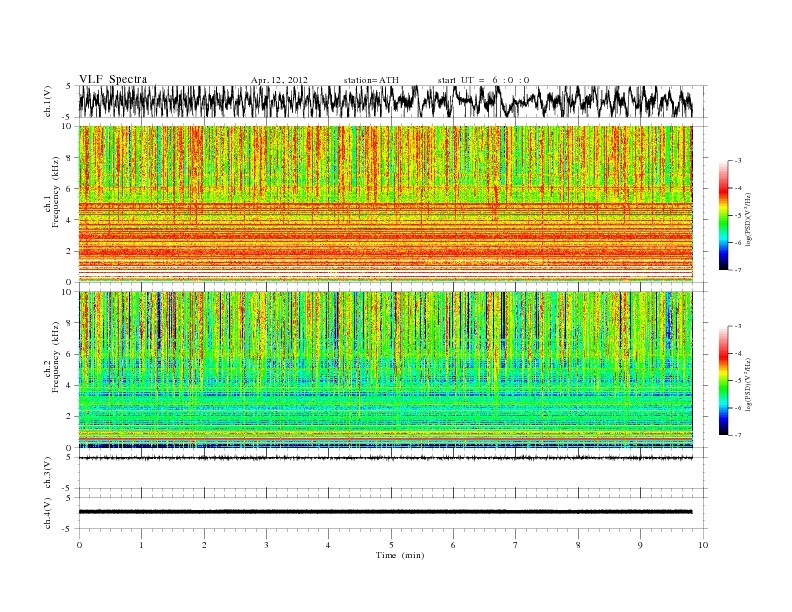This screenshot has width=792, height=612.
Task: Click the 'ch.1(V)' waveform axis label
Action: pos(48,101)
